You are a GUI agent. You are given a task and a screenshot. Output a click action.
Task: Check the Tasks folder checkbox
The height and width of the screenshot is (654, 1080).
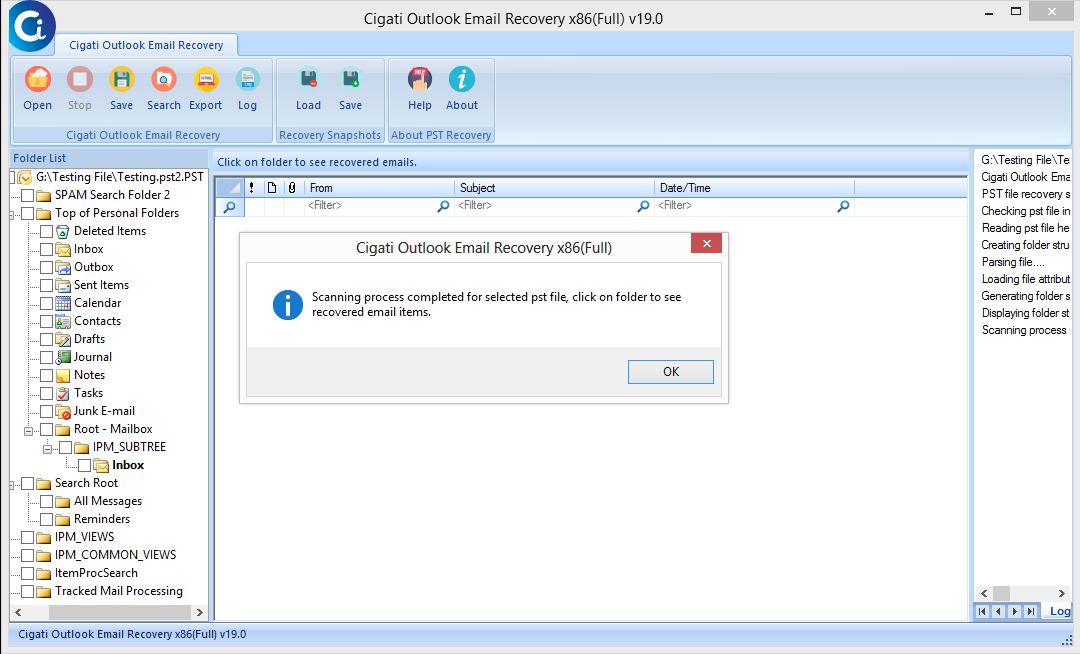click(x=46, y=393)
